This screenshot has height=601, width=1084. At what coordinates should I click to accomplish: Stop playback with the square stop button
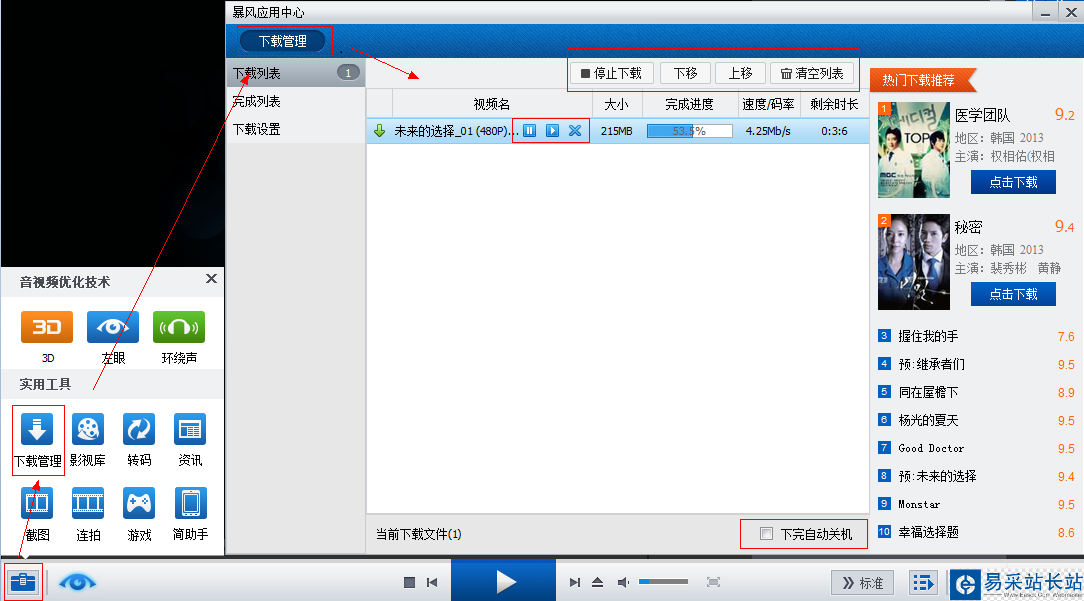(x=409, y=582)
